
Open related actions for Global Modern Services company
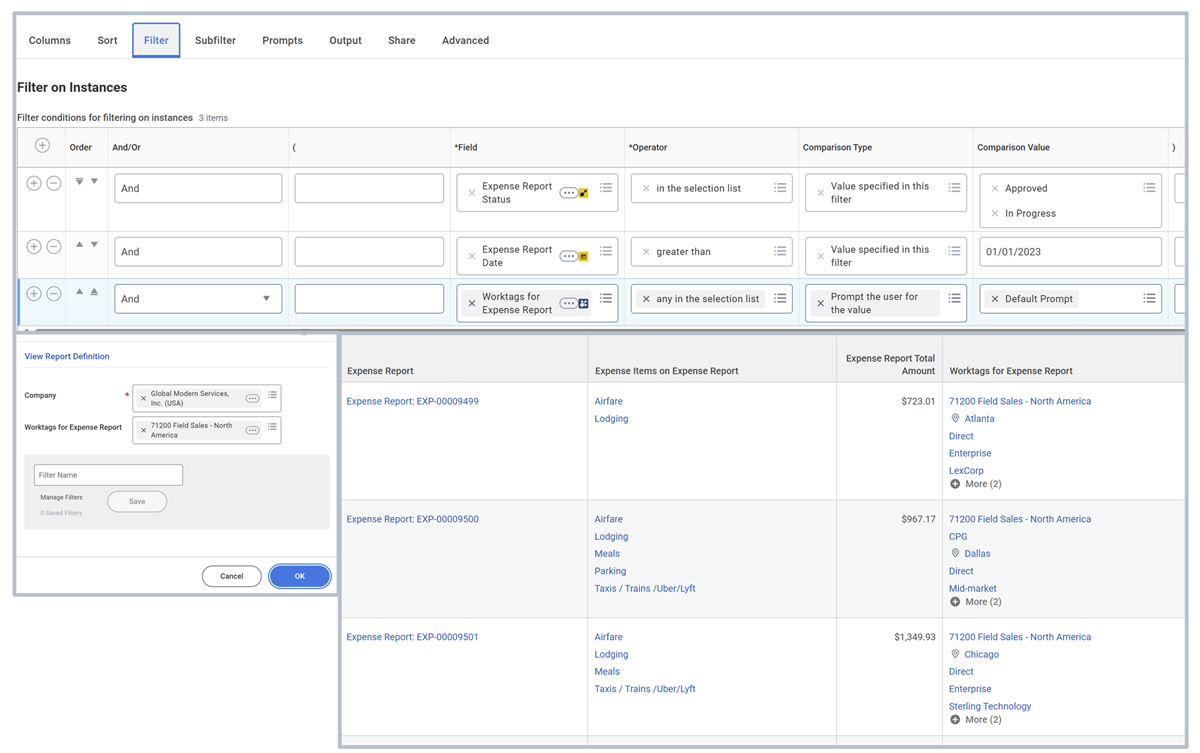[x=253, y=399]
